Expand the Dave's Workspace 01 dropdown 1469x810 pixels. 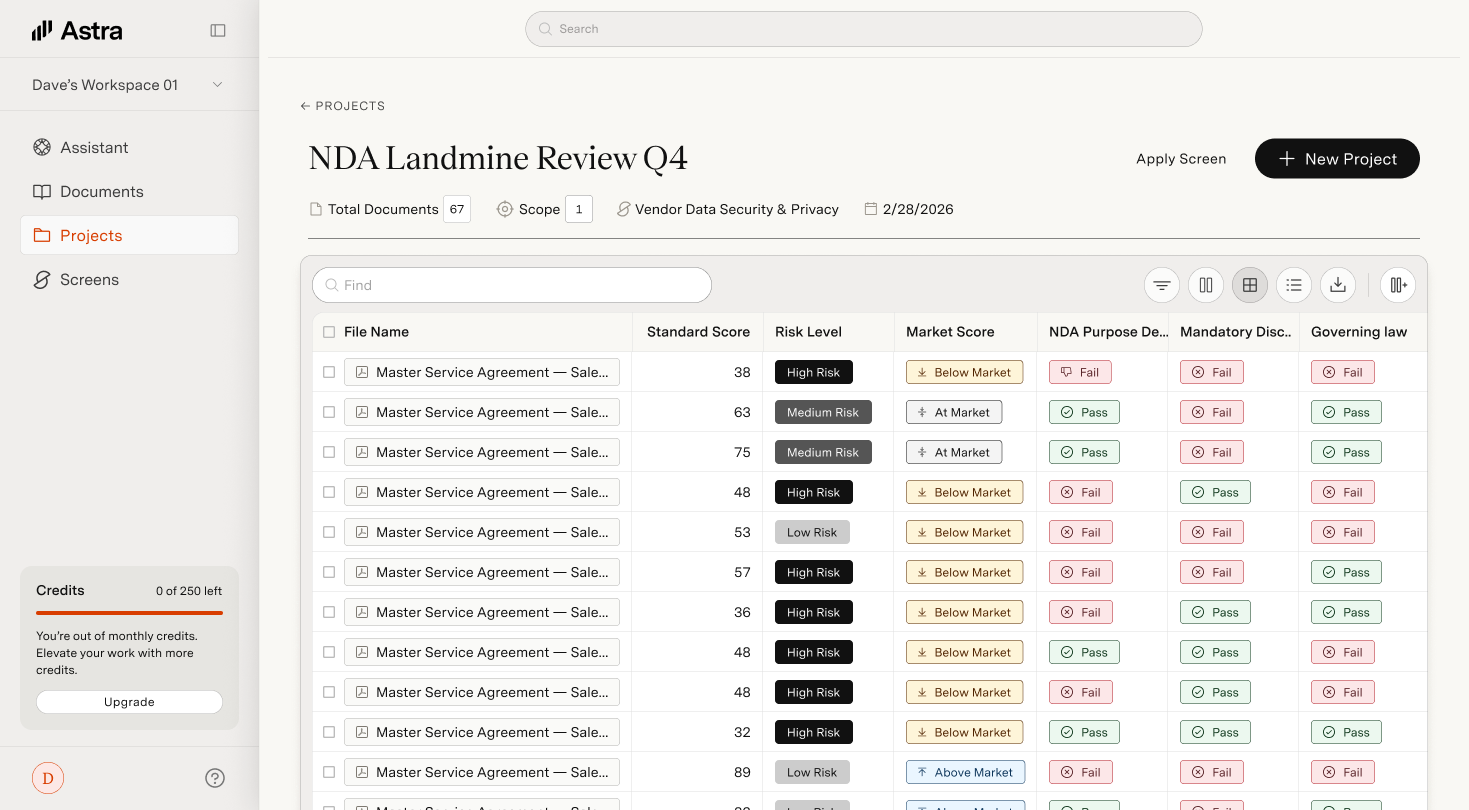[x=129, y=85]
